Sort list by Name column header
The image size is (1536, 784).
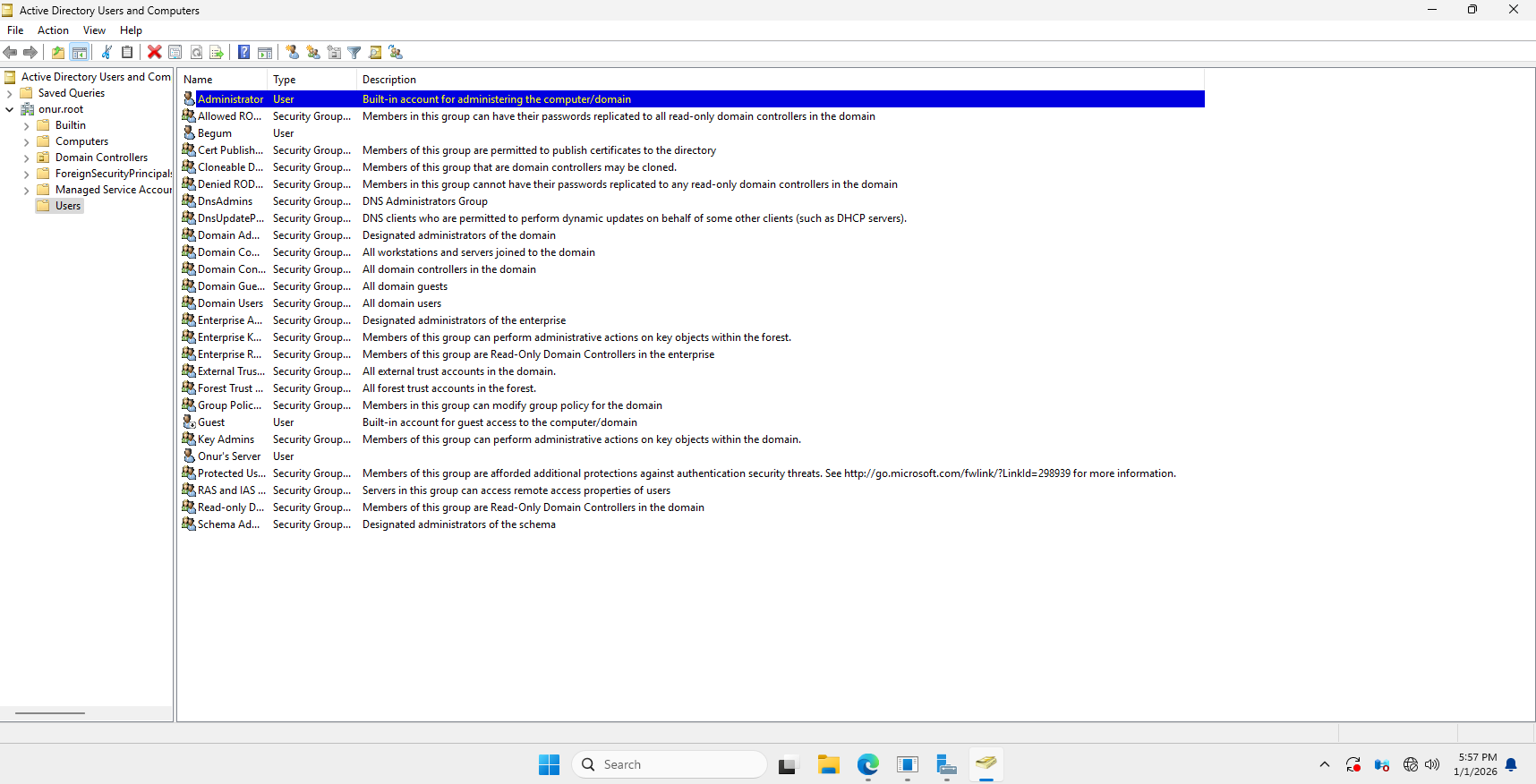coord(222,80)
